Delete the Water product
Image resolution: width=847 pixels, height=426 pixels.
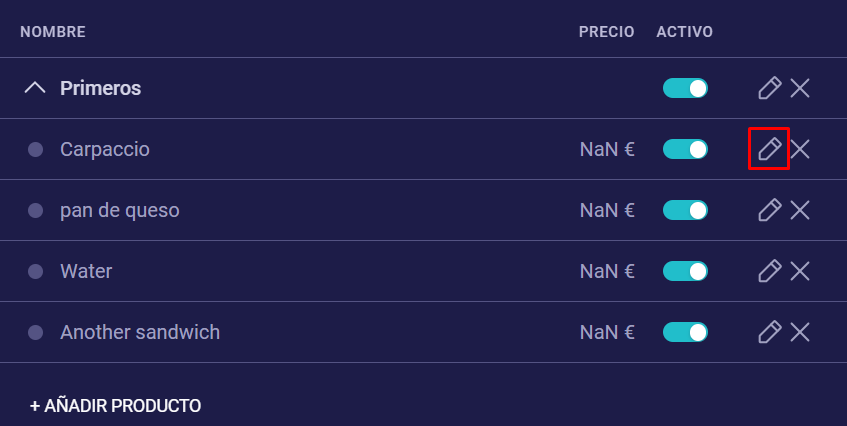coord(800,271)
